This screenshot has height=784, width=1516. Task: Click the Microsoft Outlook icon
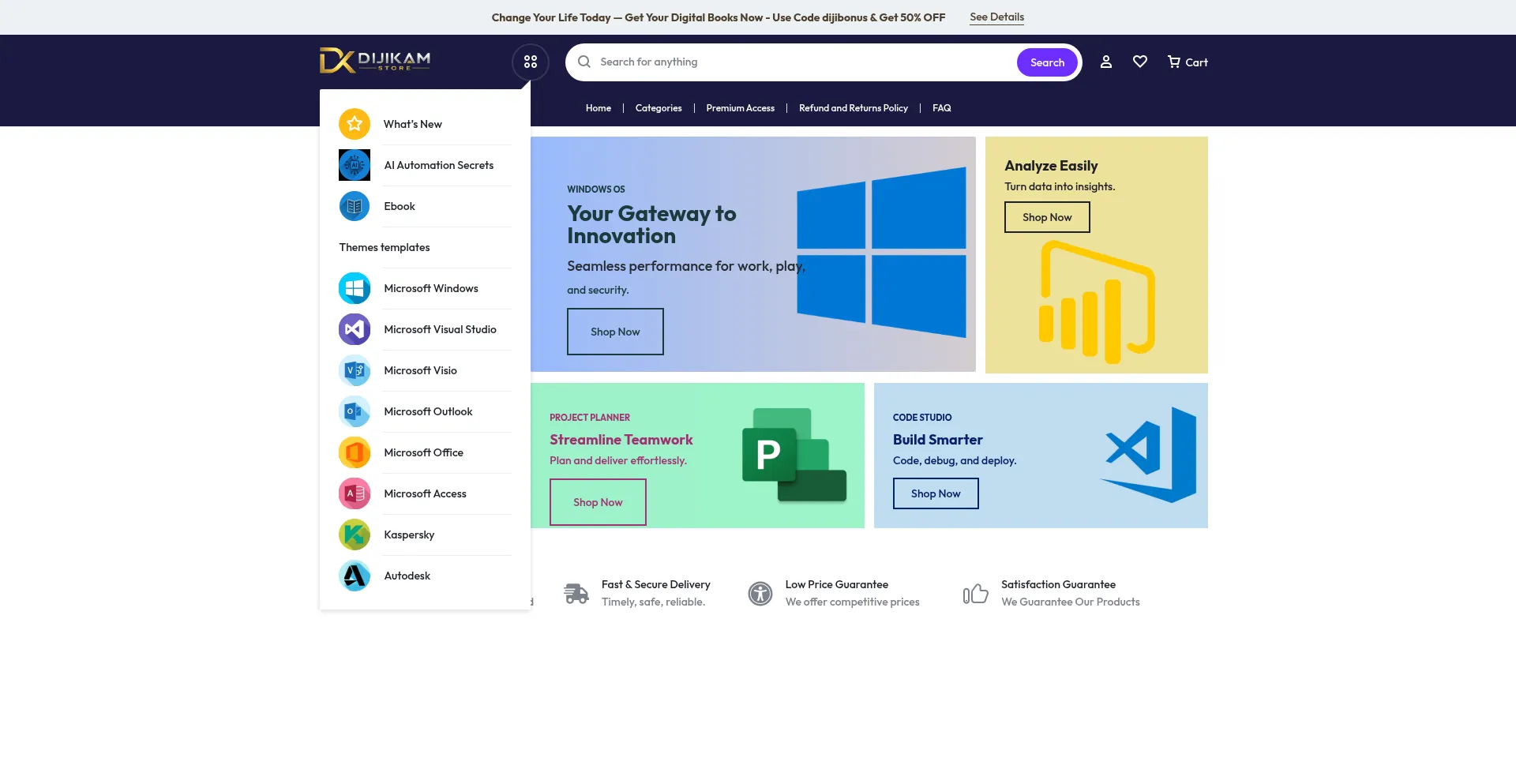(x=355, y=411)
